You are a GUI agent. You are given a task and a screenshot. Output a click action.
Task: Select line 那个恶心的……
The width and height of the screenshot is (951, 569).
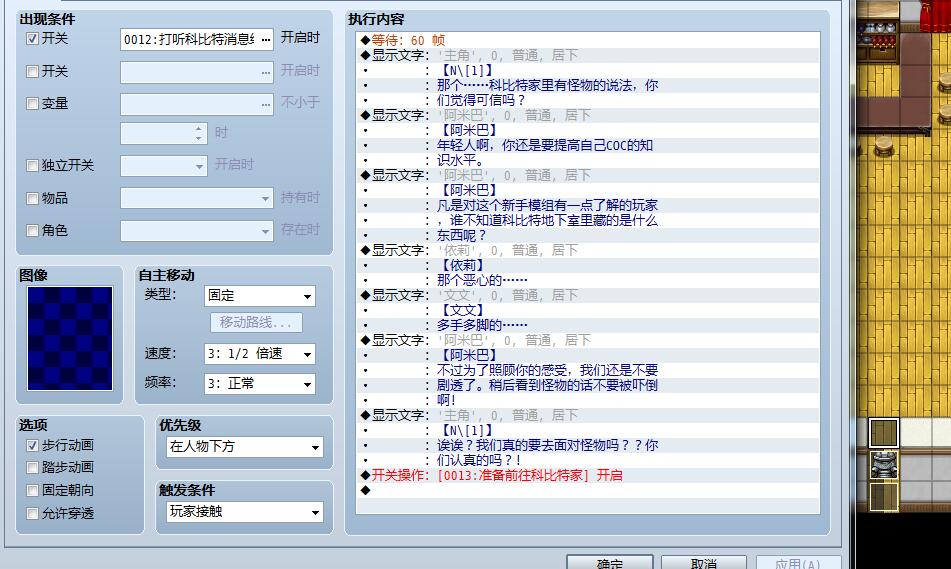[x=588, y=280]
